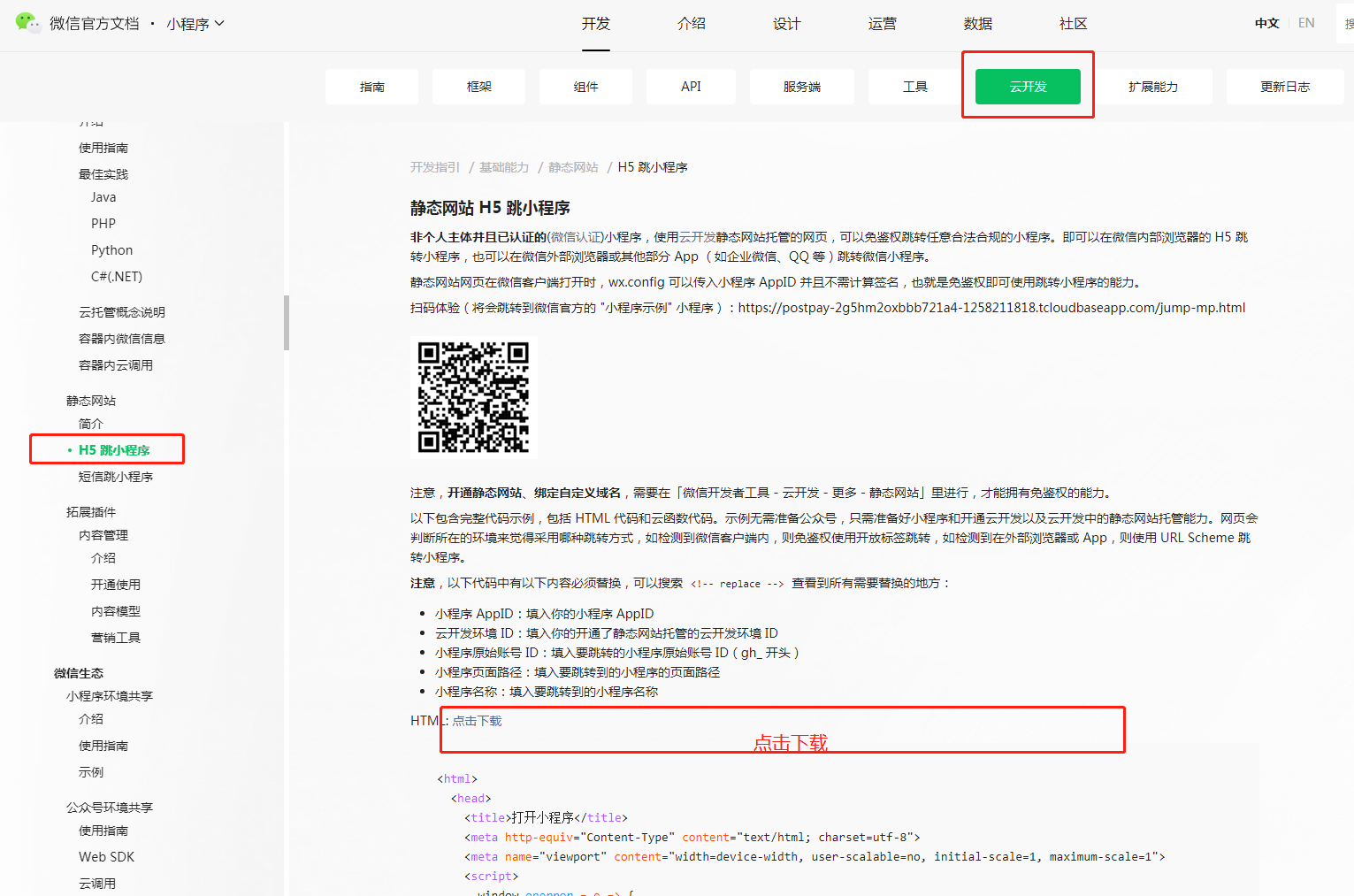Open 容器内云调用 in the sidebar
This screenshot has height=896, width=1354.
[116, 365]
